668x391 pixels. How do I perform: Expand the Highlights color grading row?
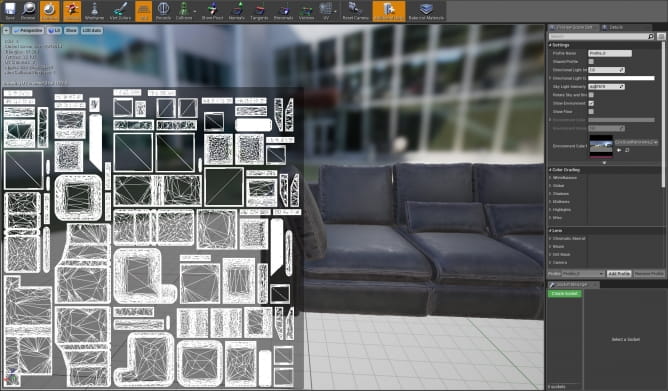click(x=550, y=210)
